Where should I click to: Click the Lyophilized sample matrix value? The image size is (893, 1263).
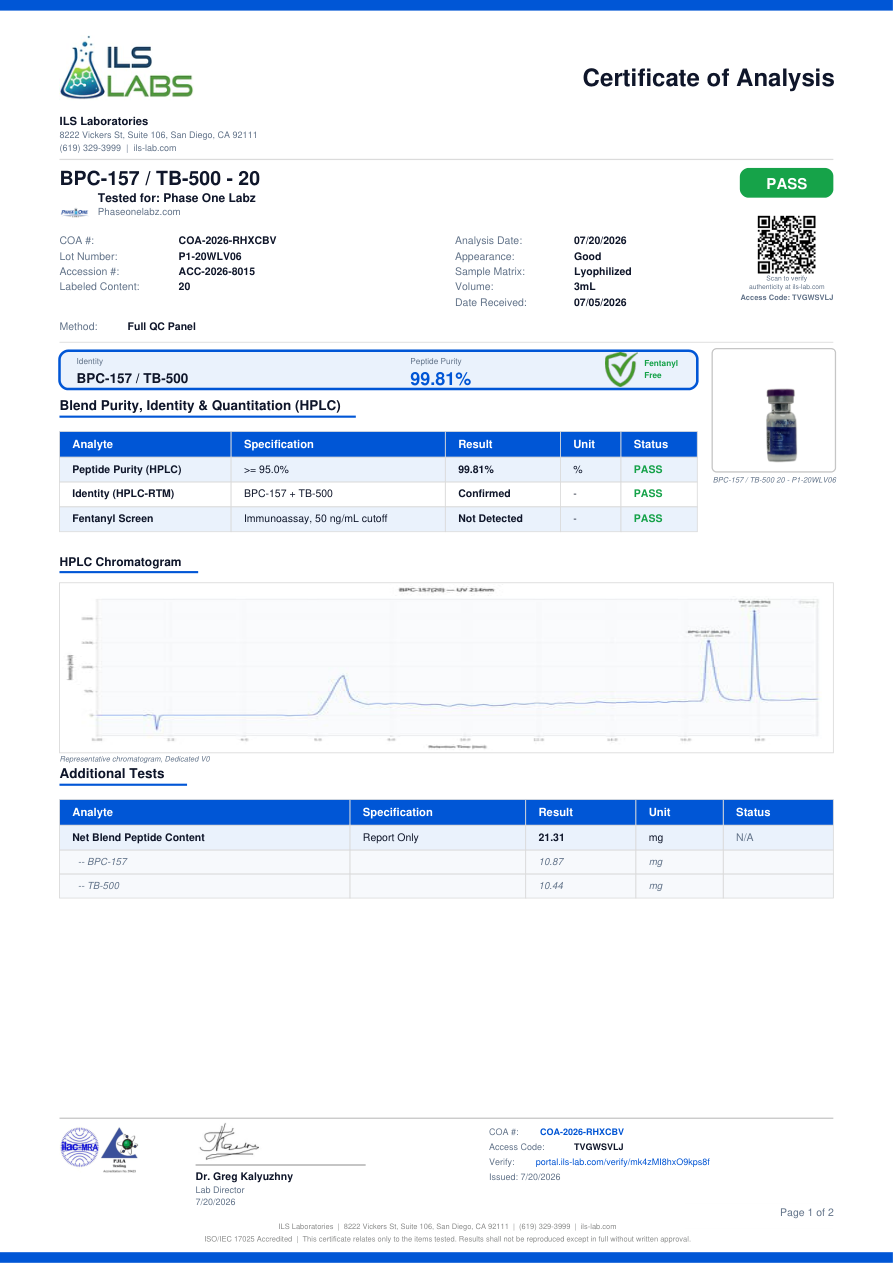(603, 271)
